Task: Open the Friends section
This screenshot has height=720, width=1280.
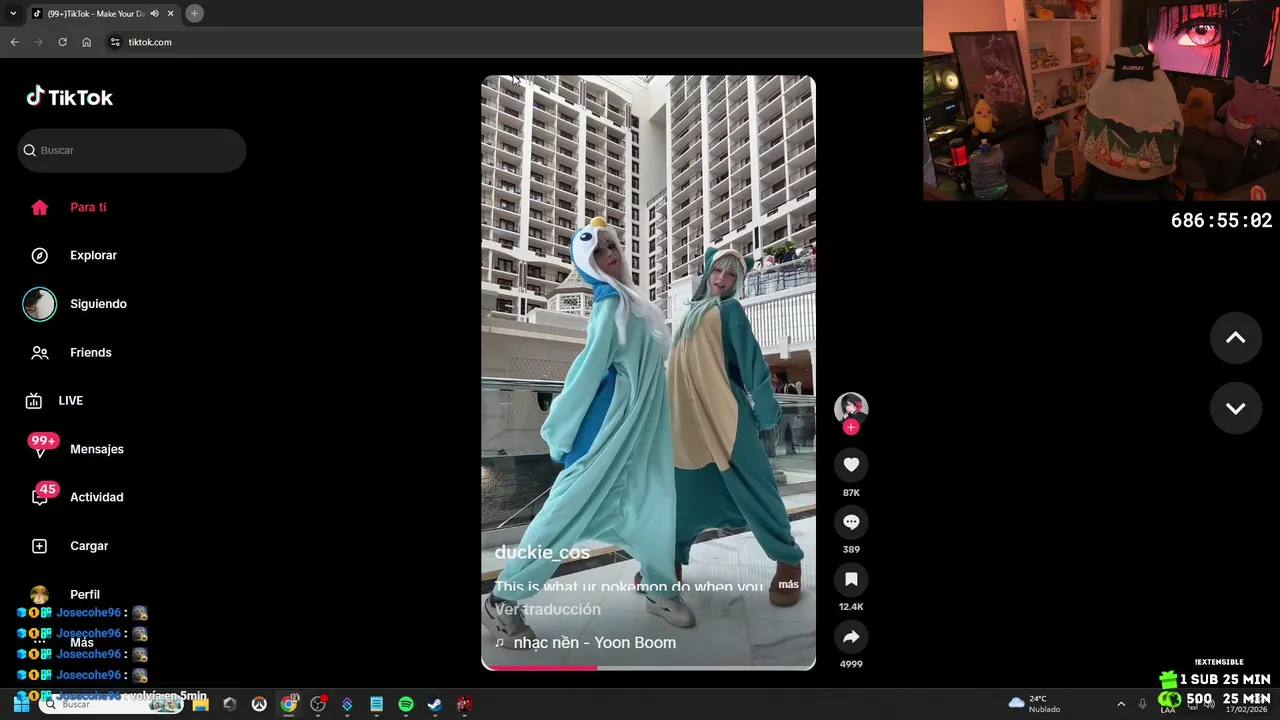Action: [x=90, y=352]
